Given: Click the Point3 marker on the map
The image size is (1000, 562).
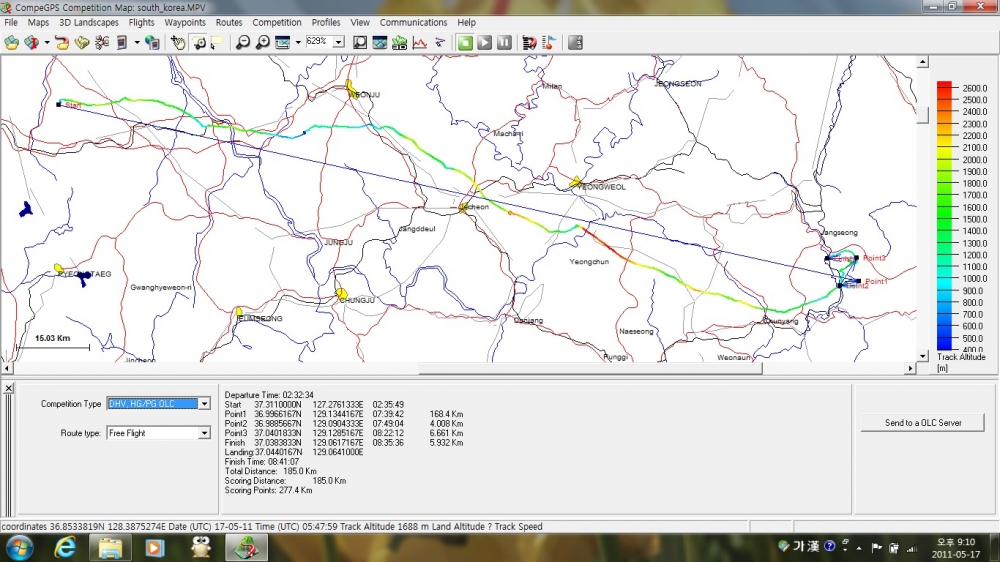Looking at the screenshot, I should click(x=857, y=258).
